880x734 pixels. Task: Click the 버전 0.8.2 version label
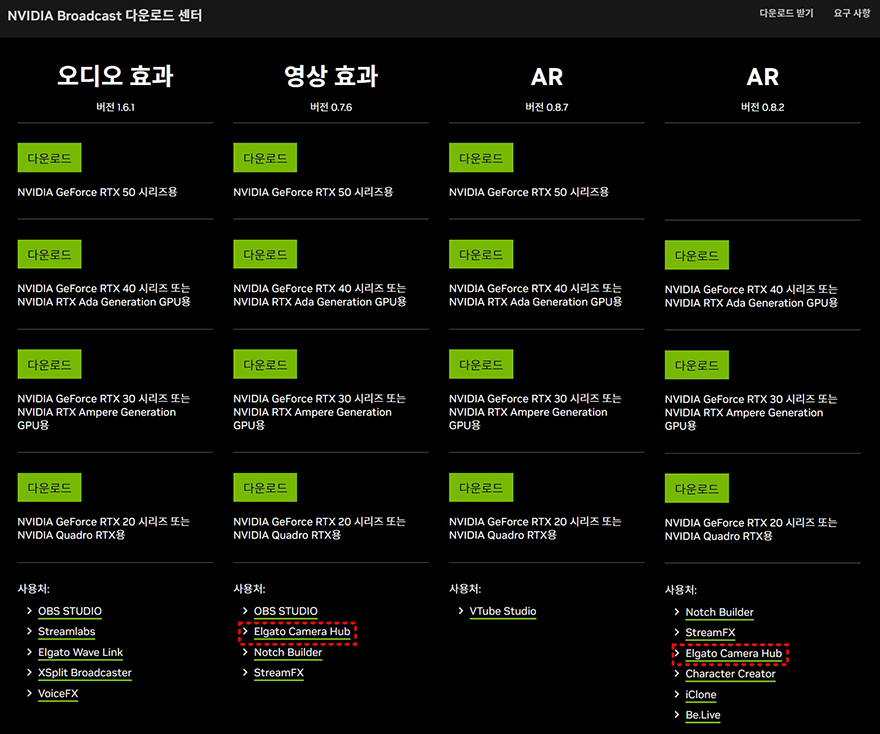(763, 107)
